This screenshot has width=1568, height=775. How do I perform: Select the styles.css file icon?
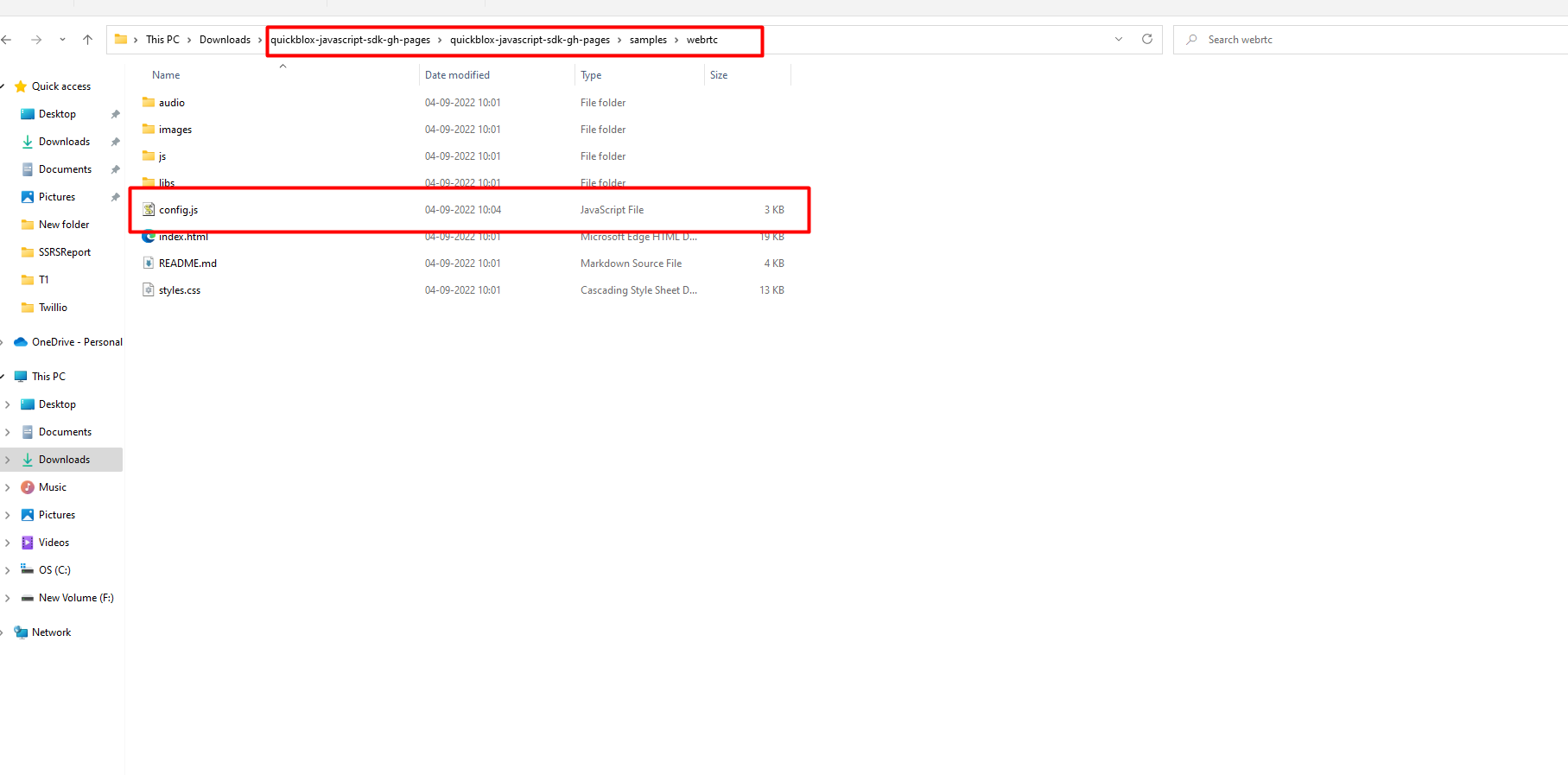pyautogui.click(x=149, y=289)
